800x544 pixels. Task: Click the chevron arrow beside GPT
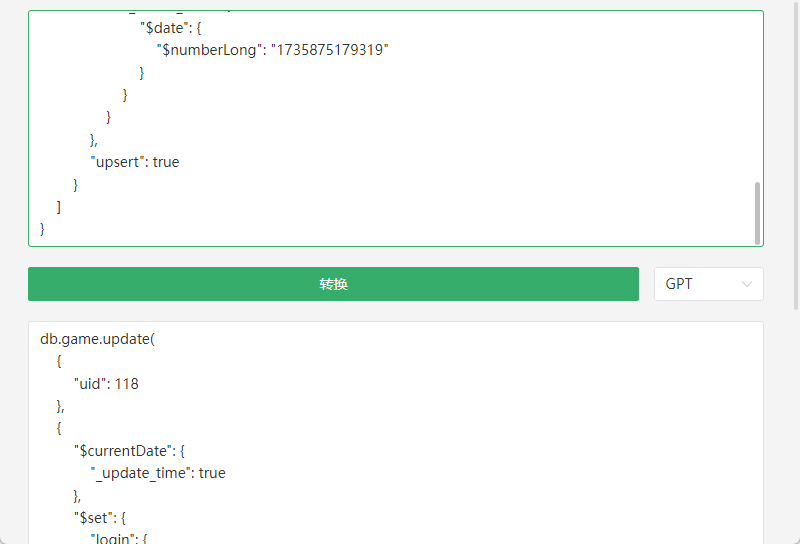point(746,284)
